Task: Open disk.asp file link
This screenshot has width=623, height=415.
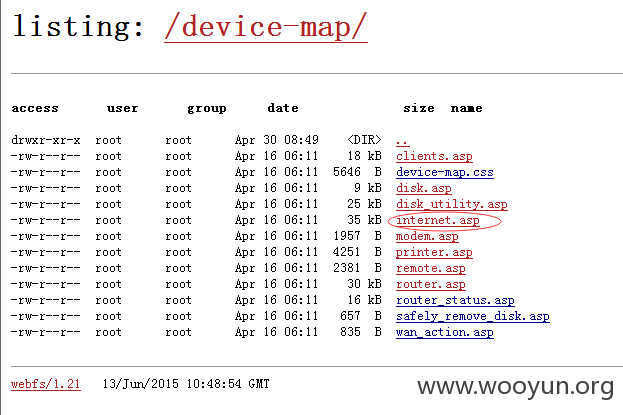Action: coord(424,188)
